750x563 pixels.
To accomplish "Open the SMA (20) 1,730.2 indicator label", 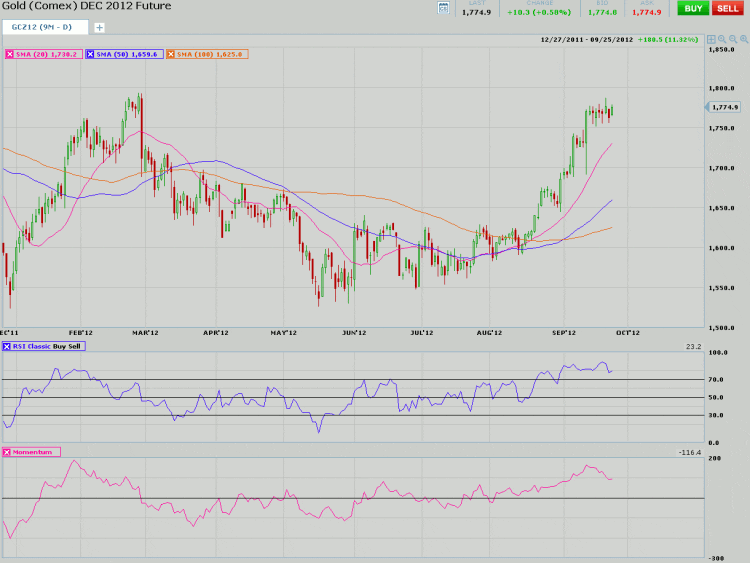I will [47, 53].
